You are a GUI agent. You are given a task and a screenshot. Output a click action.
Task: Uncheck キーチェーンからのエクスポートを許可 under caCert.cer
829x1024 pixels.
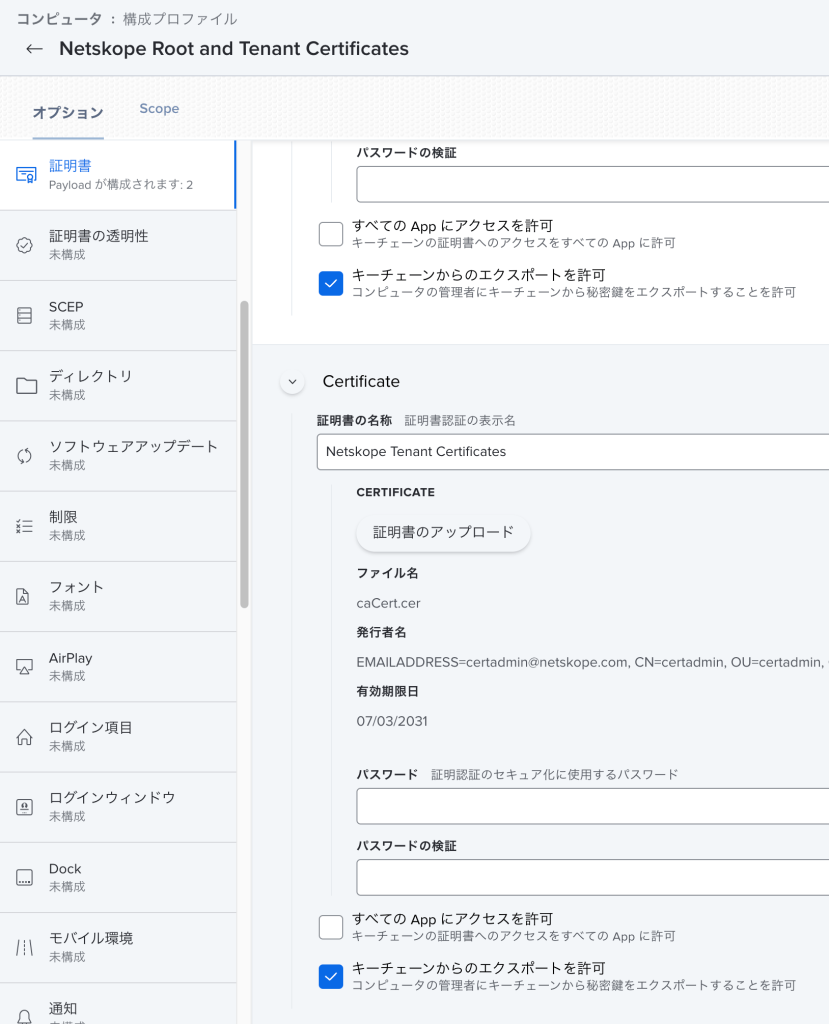pos(331,976)
